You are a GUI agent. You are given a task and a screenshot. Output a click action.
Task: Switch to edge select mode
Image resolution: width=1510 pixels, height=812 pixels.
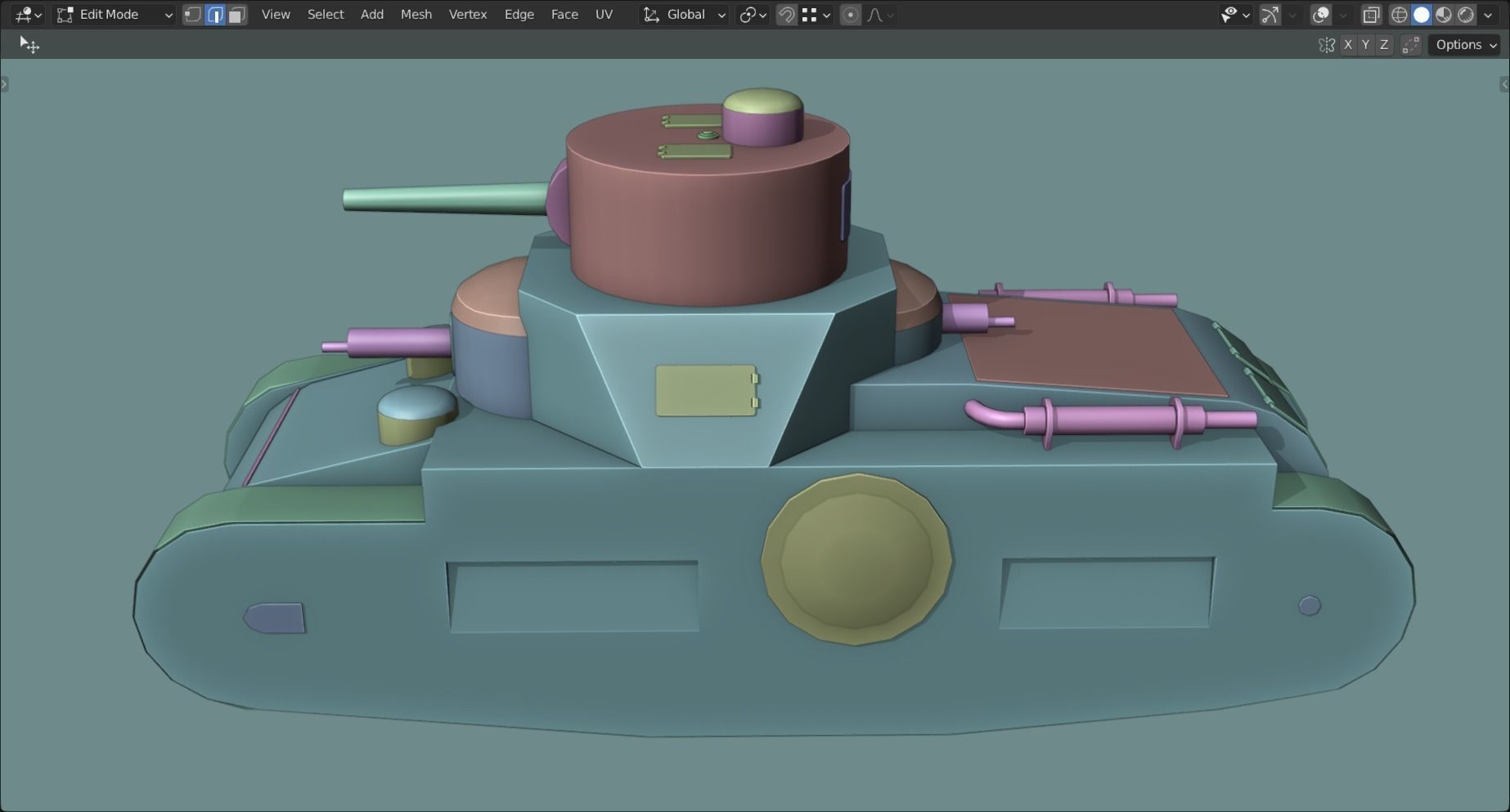tap(215, 15)
